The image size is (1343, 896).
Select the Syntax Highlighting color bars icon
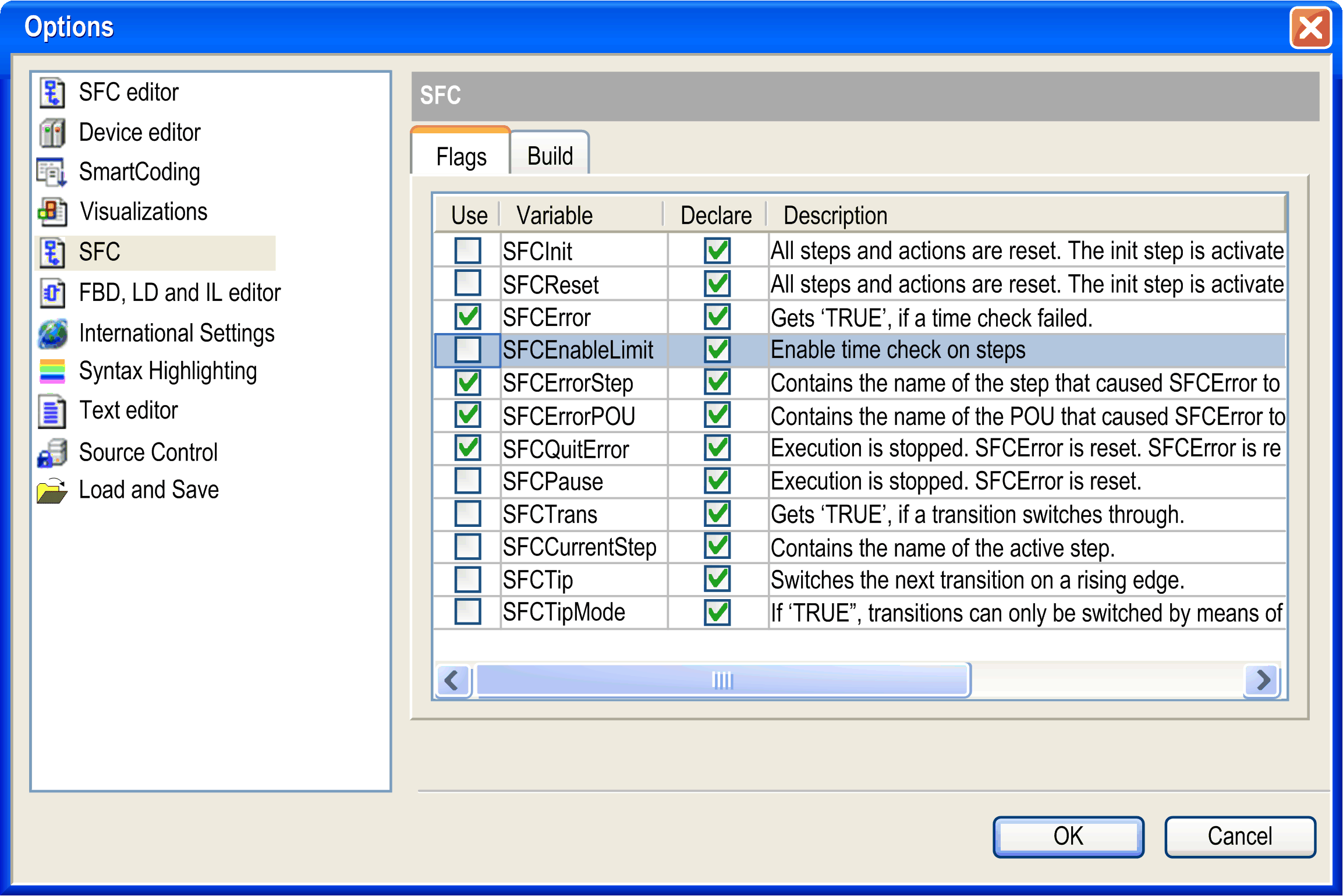52,371
